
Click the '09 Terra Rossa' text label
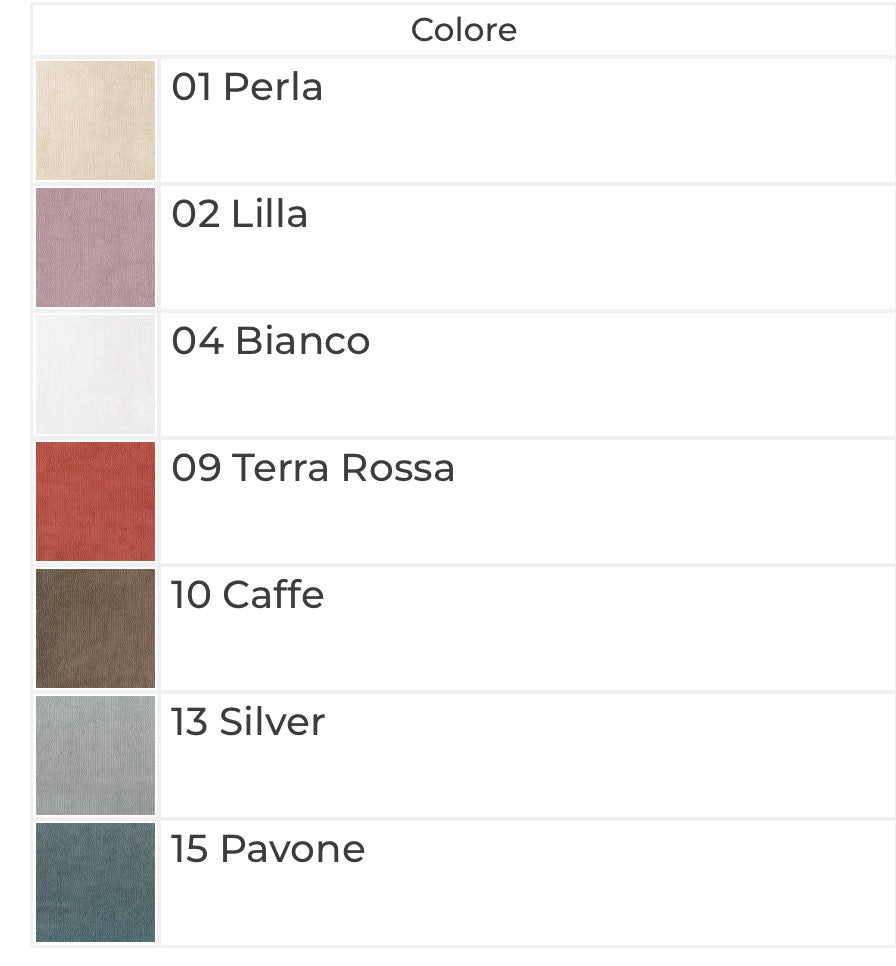[x=313, y=468]
